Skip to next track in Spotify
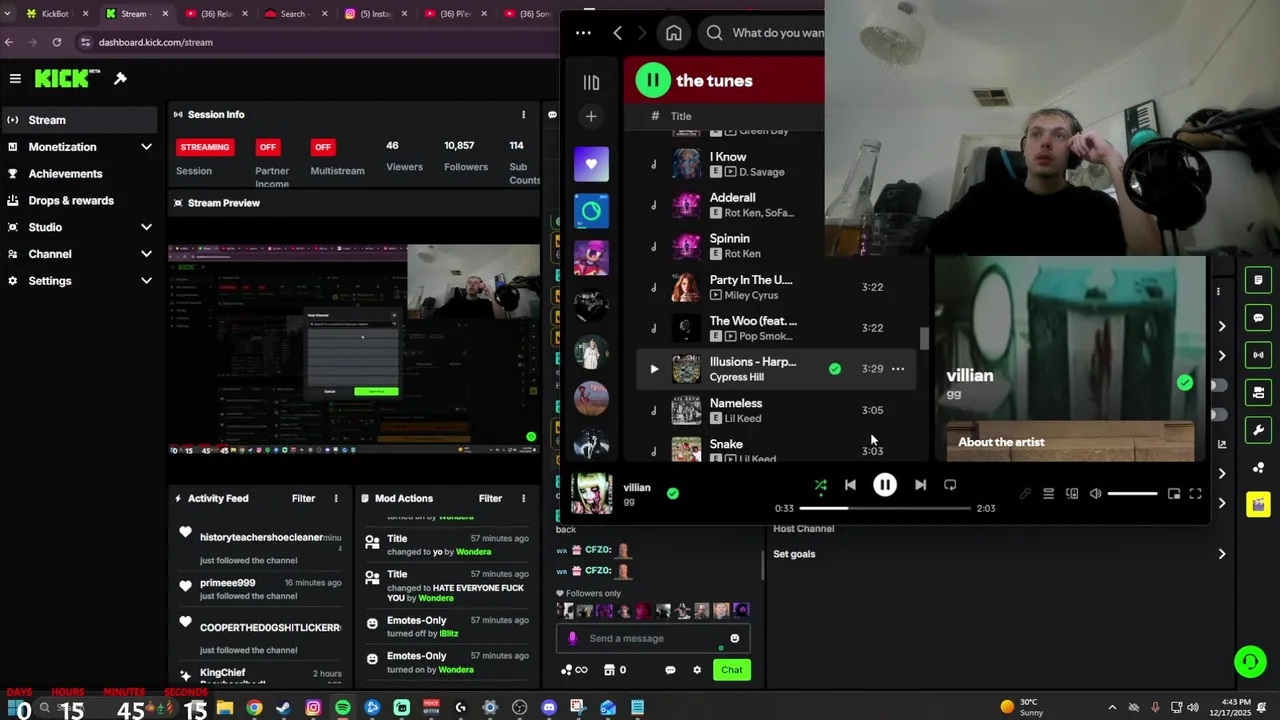The width and height of the screenshot is (1280, 720). tap(920, 485)
